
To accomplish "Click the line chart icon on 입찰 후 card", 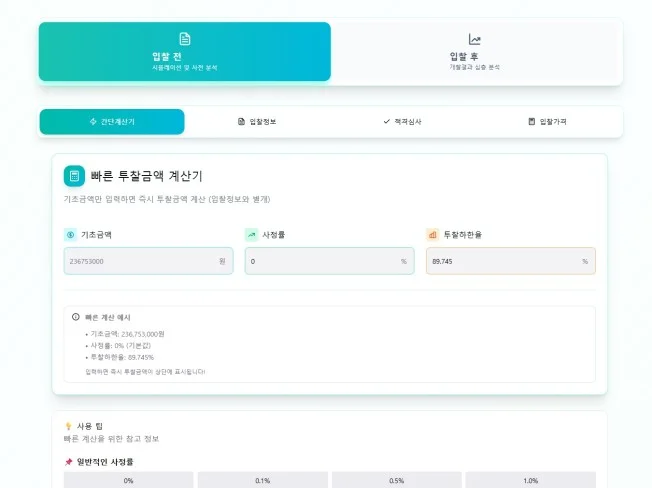I will (x=475, y=40).
